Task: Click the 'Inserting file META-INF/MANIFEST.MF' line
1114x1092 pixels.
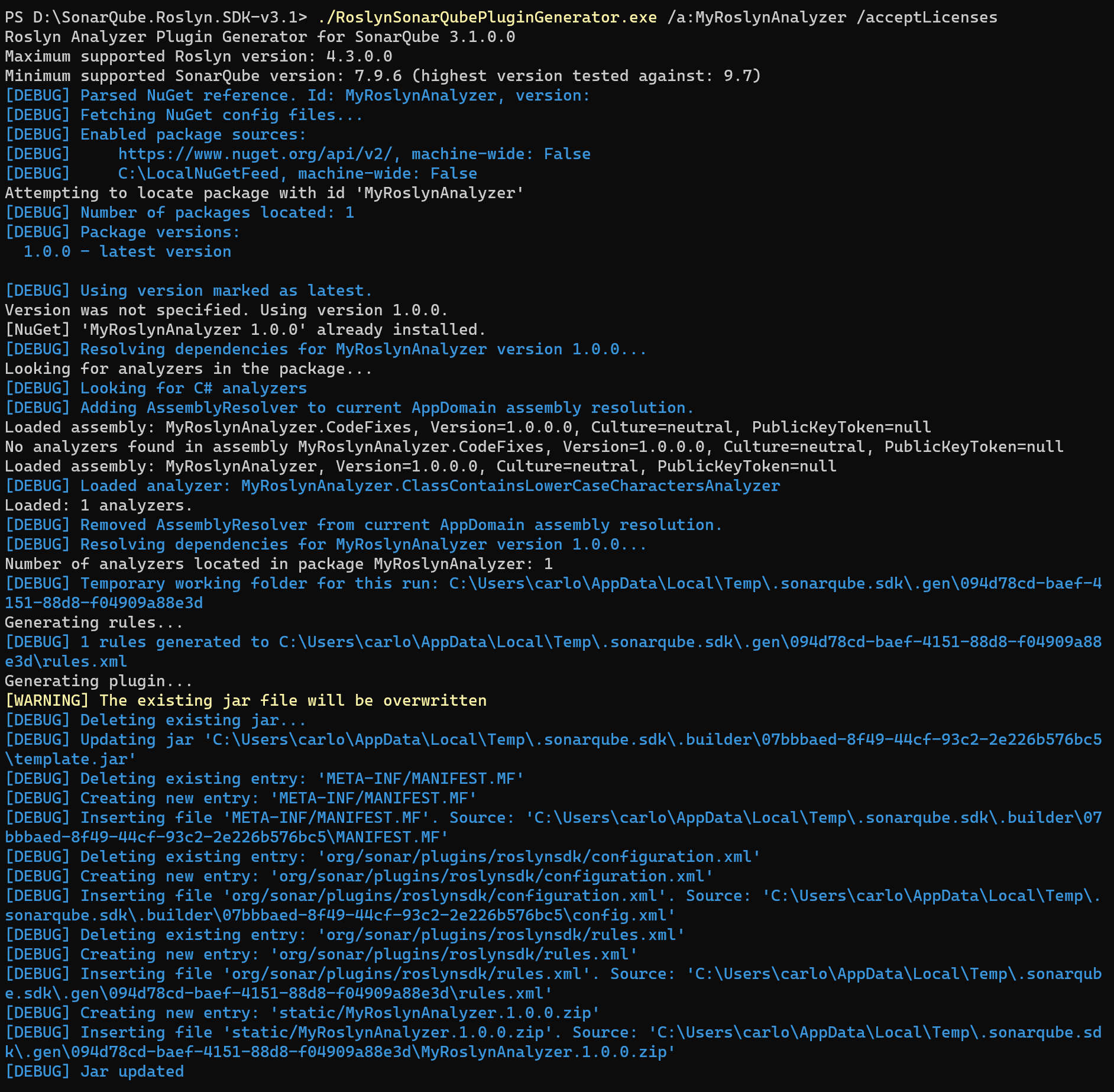Action: pyautogui.click(x=553, y=827)
